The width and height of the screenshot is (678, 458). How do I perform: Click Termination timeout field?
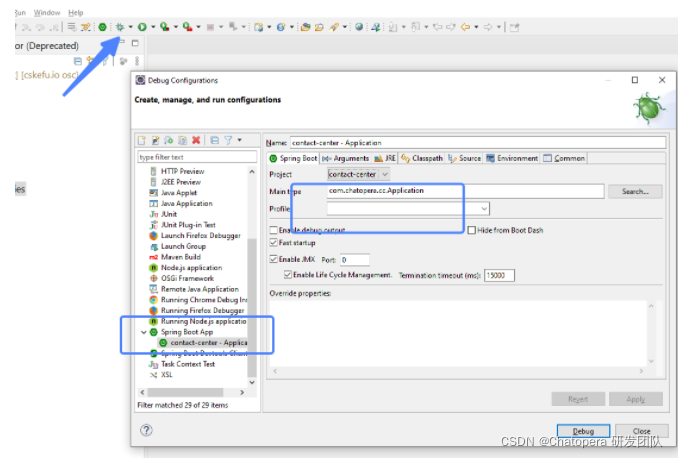(x=499, y=275)
